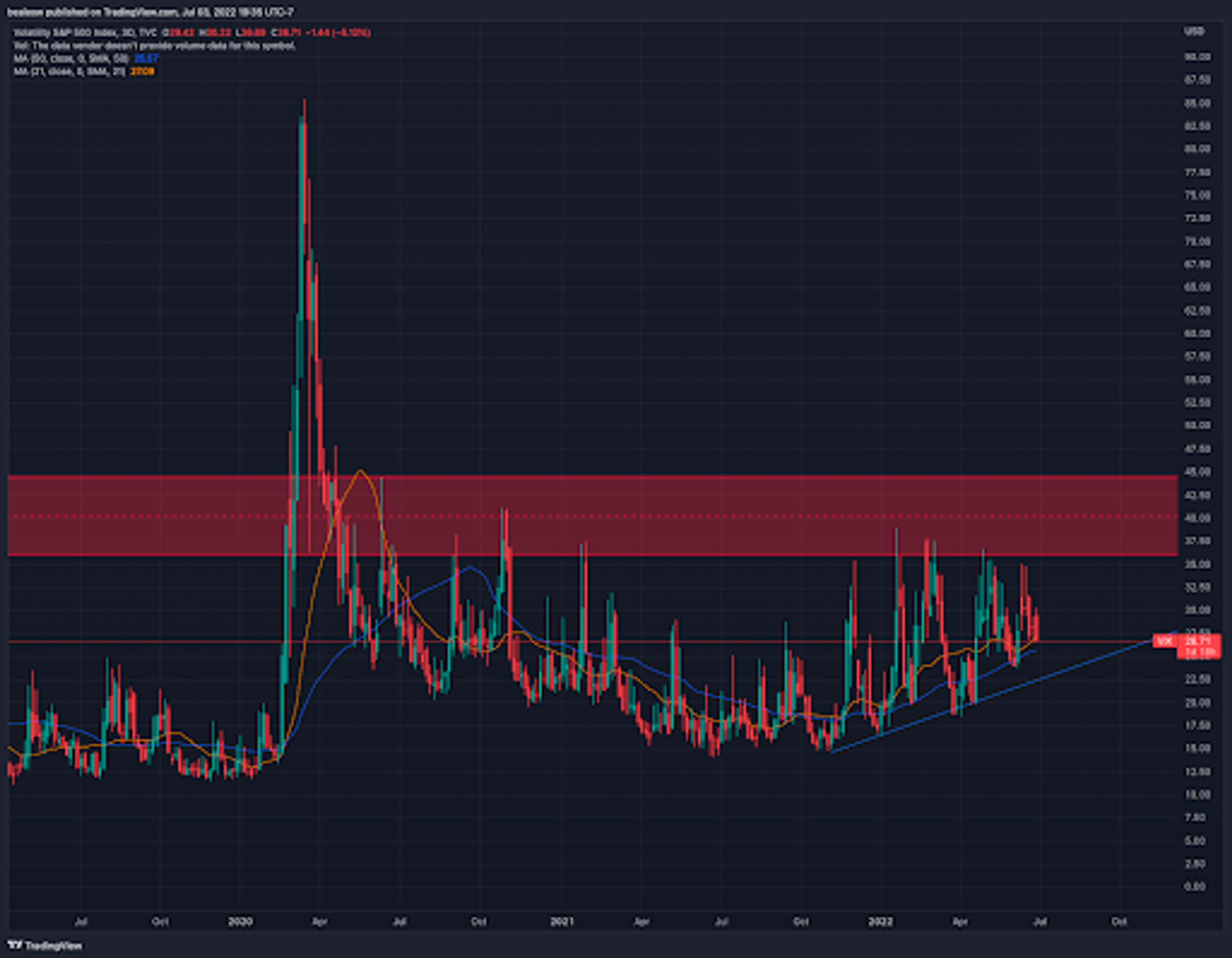Click the 2020 label on time axis
1232x958 pixels.
click(x=240, y=921)
